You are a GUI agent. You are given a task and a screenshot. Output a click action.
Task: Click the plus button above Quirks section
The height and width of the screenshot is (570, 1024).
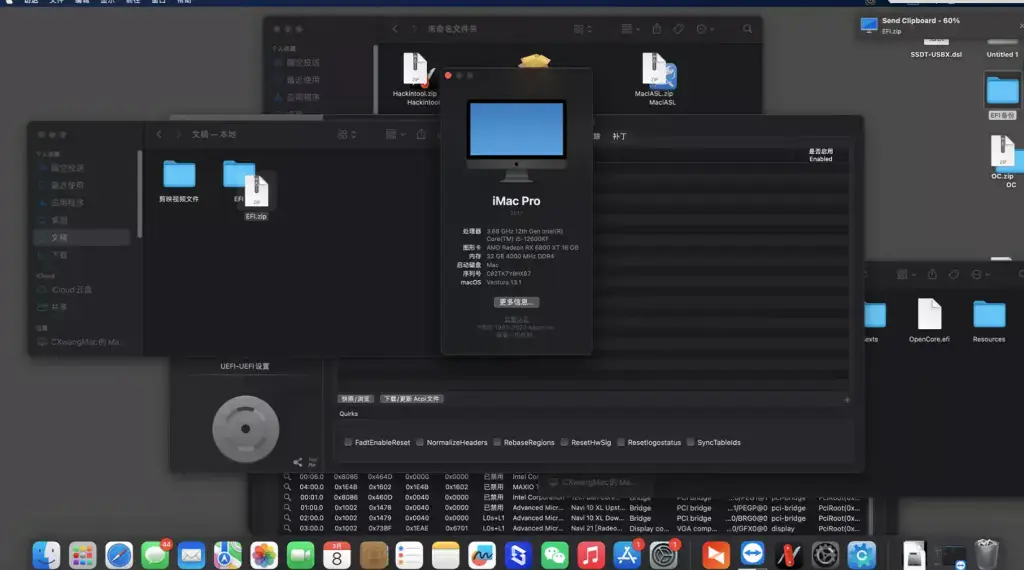[x=847, y=400]
